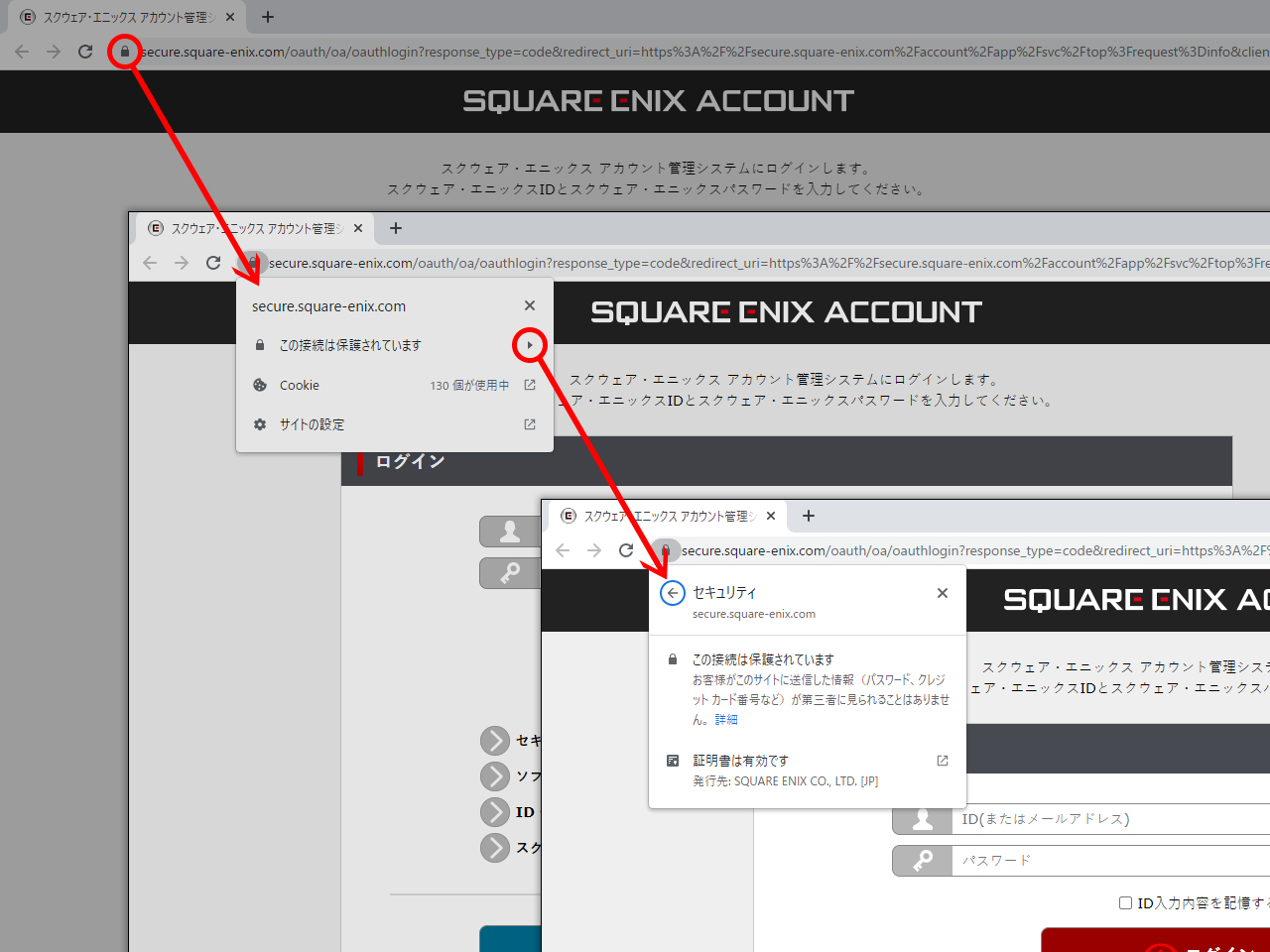This screenshot has height=952, width=1270.
Task: Close the セキュリティ popup in the front window
Action: 943,593
